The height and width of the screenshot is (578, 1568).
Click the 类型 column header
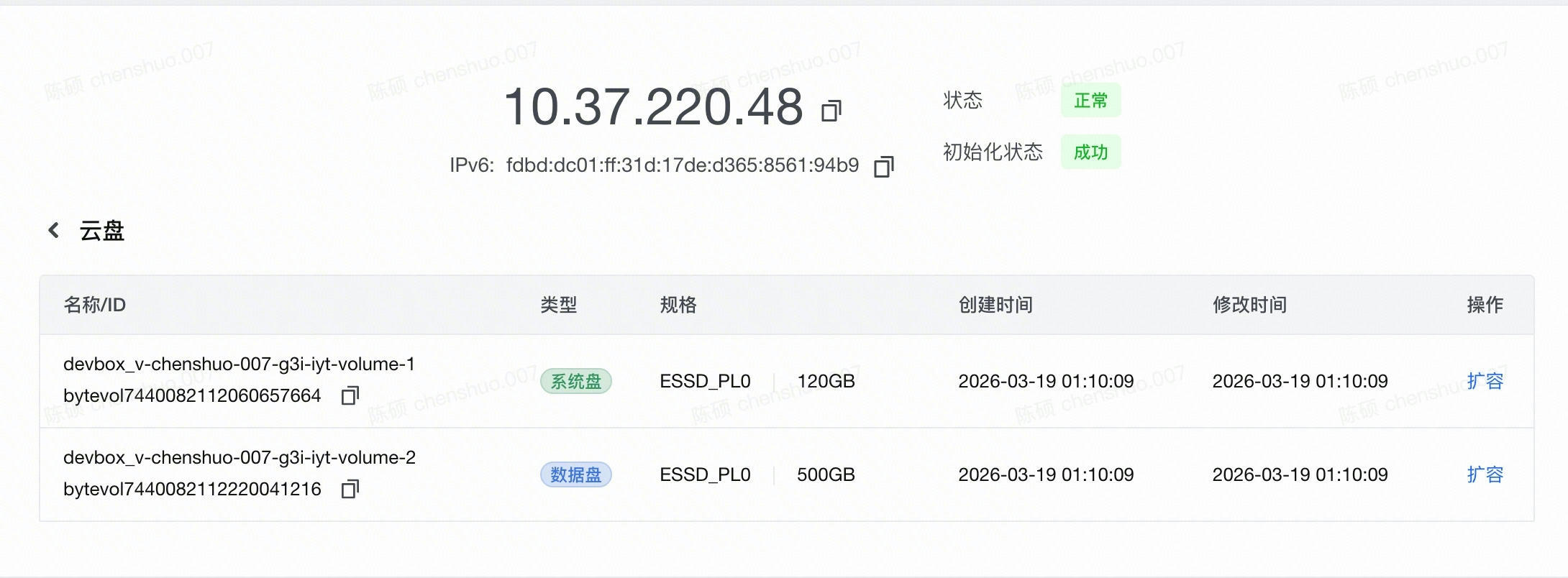pyautogui.click(x=558, y=305)
